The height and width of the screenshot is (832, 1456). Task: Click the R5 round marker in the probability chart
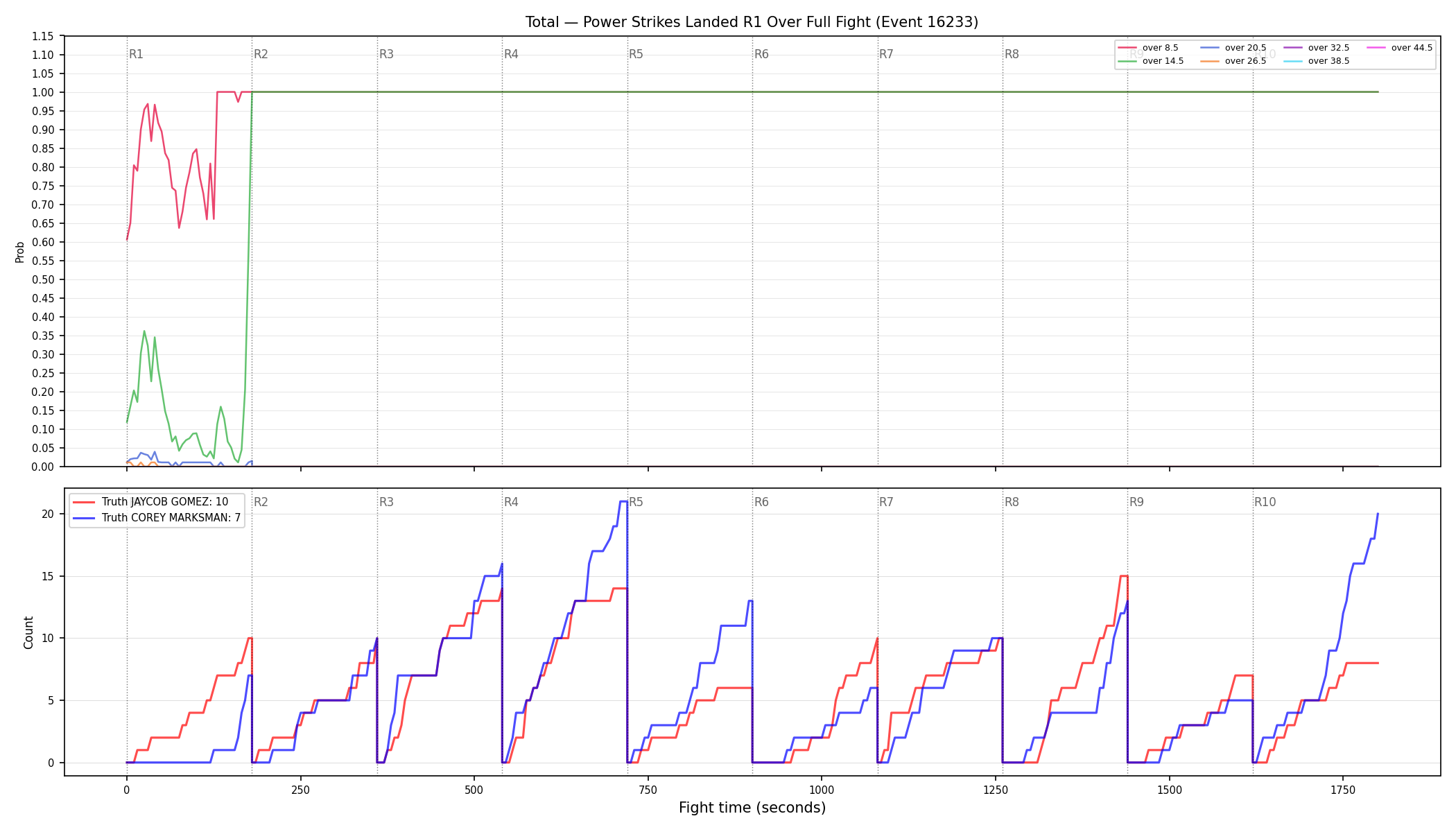[x=636, y=54]
